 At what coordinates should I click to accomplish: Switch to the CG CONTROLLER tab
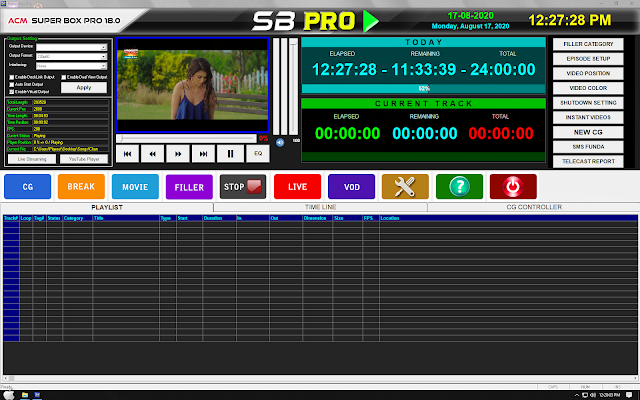(534, 207)
